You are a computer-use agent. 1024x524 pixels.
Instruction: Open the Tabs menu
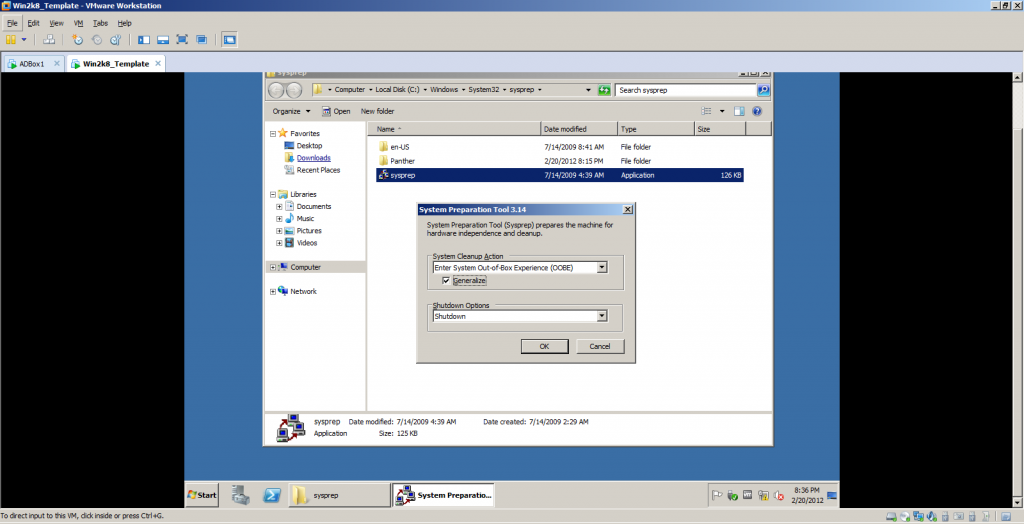pyautogui.click(x=100, y=23)
